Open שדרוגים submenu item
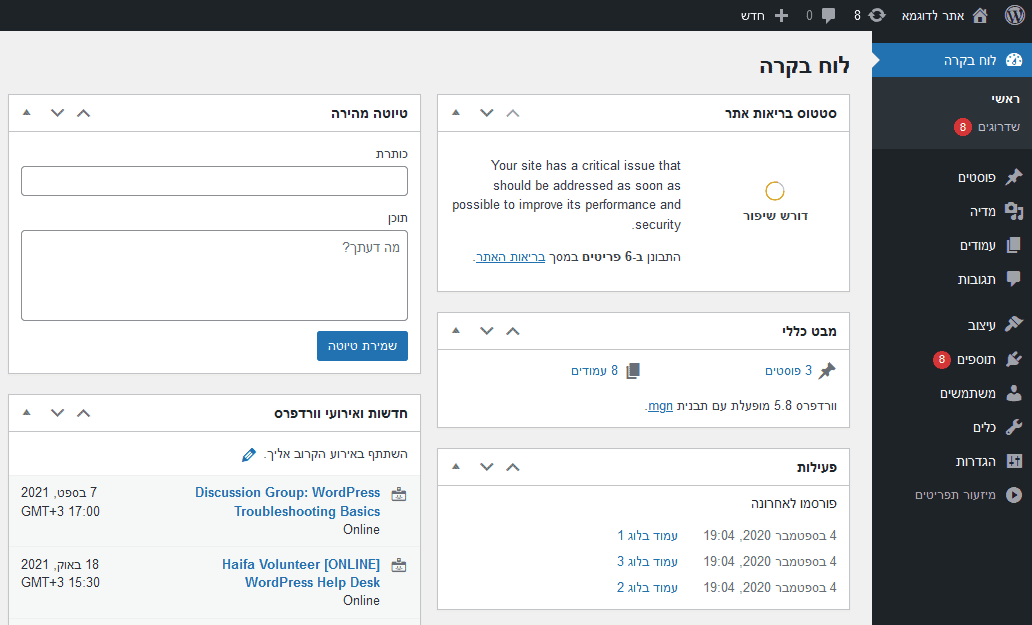Viewport: 1032px width, 625px height. (998, 127)
